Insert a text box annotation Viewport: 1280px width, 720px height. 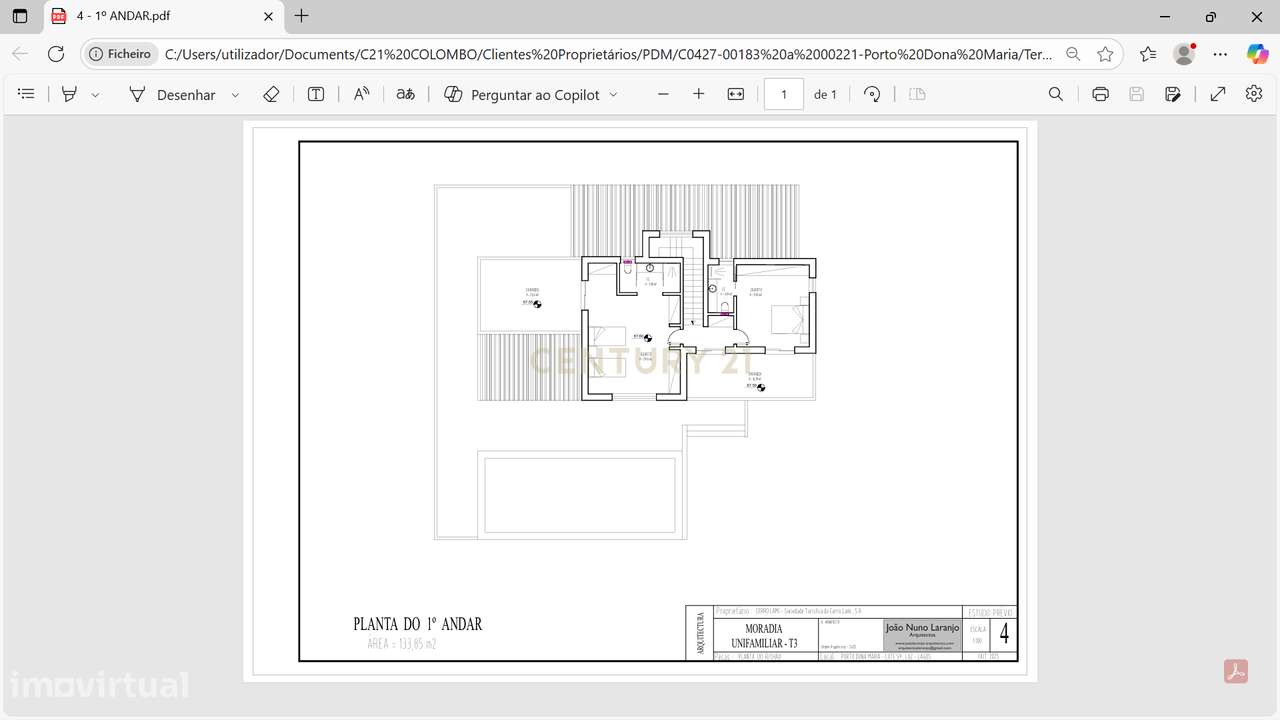(315, 93)
